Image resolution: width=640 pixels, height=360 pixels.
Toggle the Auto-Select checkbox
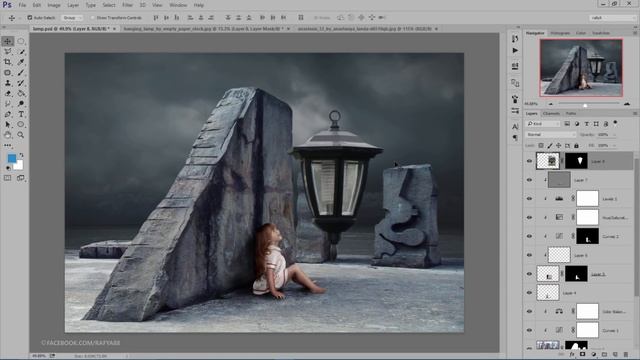click(29, 18)
